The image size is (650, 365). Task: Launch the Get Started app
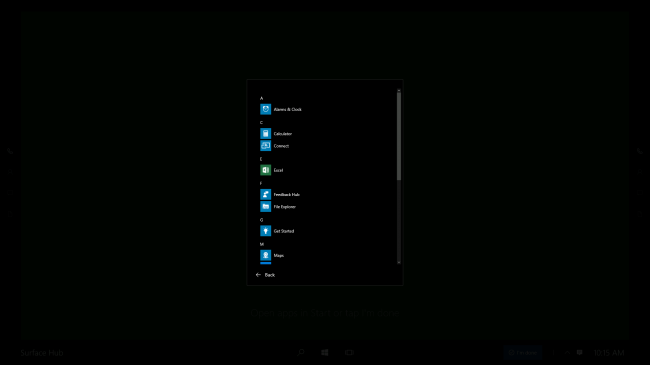277,231
